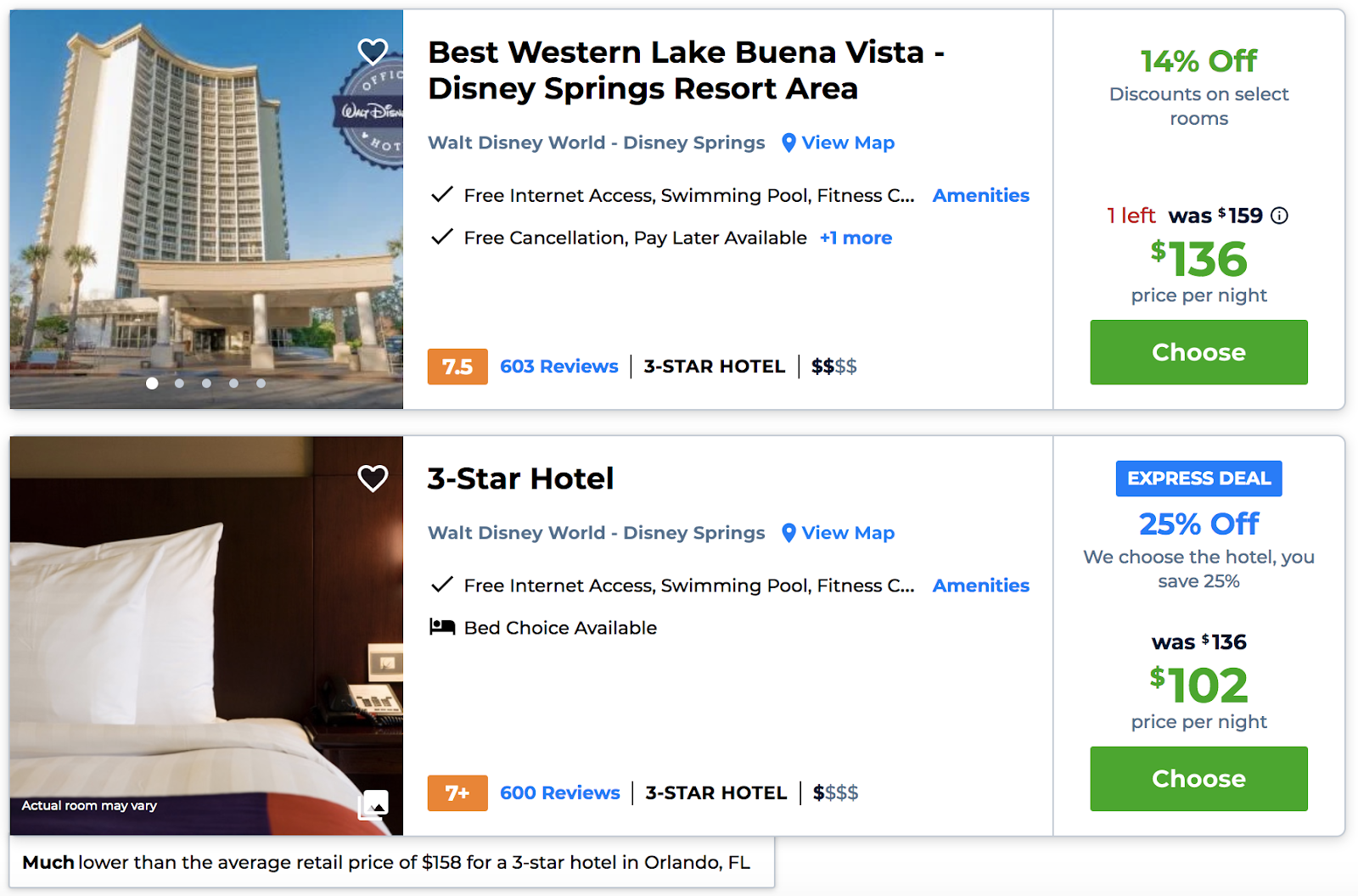Open photo gallery icon on bedroom image
The width and height of the screenshot is (1358, 896).
point(373,804)
